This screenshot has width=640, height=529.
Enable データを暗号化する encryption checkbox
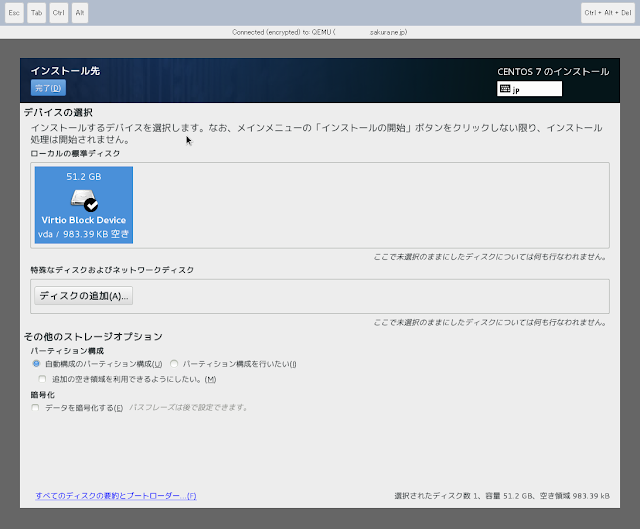[x=36, y=407]
